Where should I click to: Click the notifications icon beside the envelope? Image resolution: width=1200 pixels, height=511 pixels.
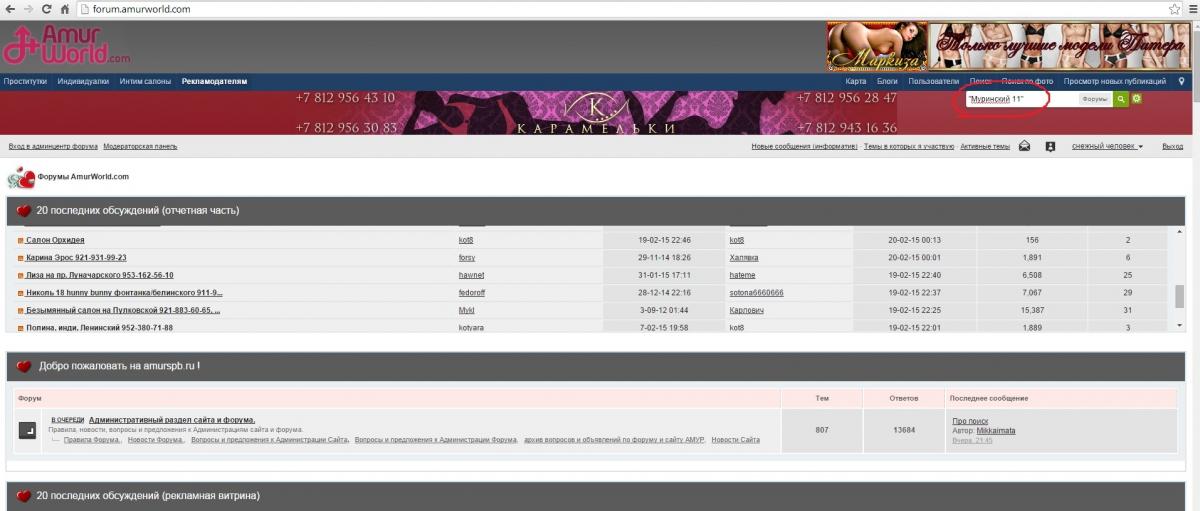click(1050, 146)
